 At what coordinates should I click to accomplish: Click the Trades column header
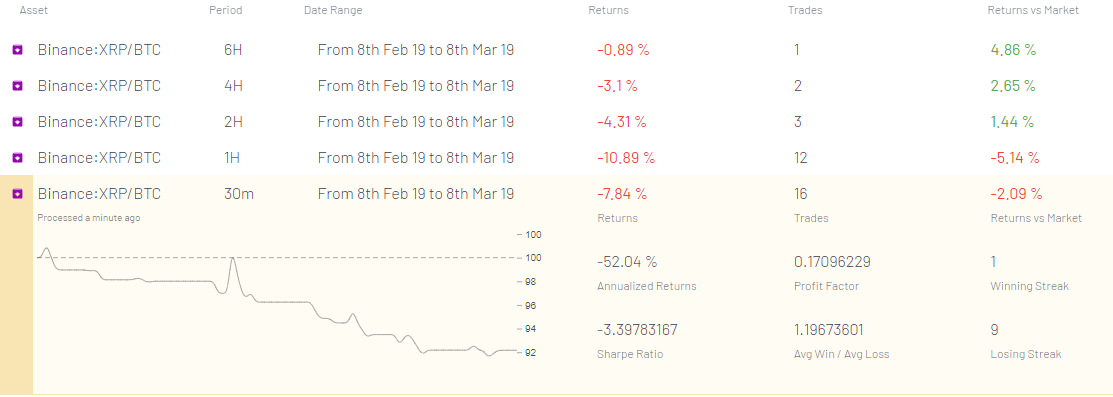click(x=805, y=11)
